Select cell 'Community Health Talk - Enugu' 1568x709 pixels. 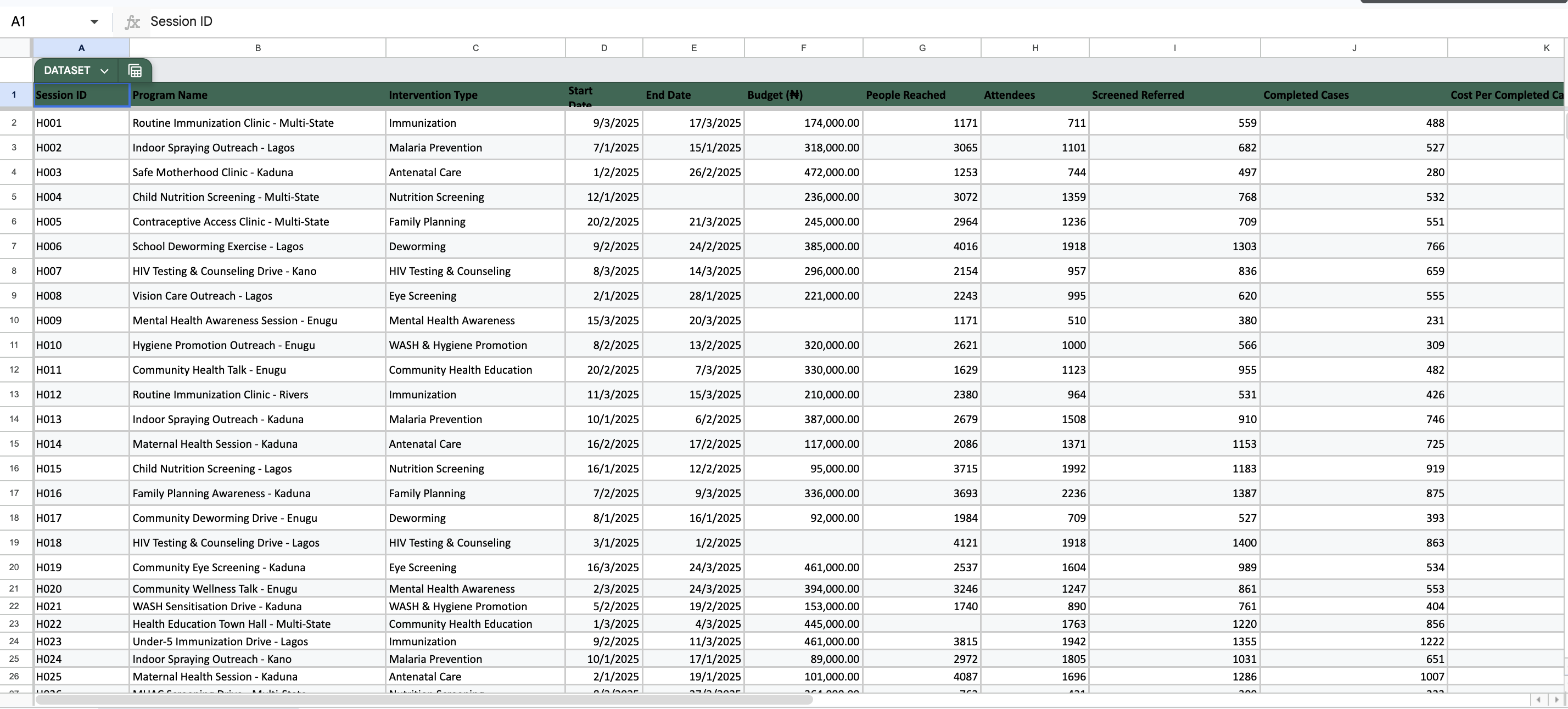(257, 370)
